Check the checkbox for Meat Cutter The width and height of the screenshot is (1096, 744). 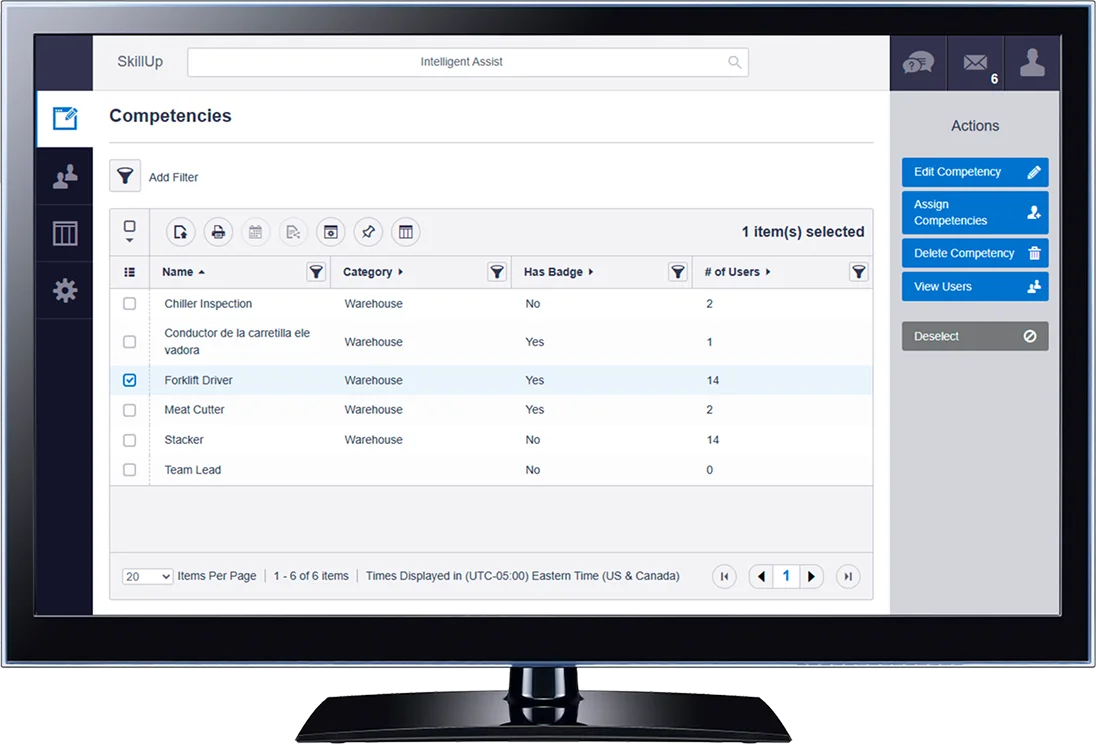pos(129,410)
